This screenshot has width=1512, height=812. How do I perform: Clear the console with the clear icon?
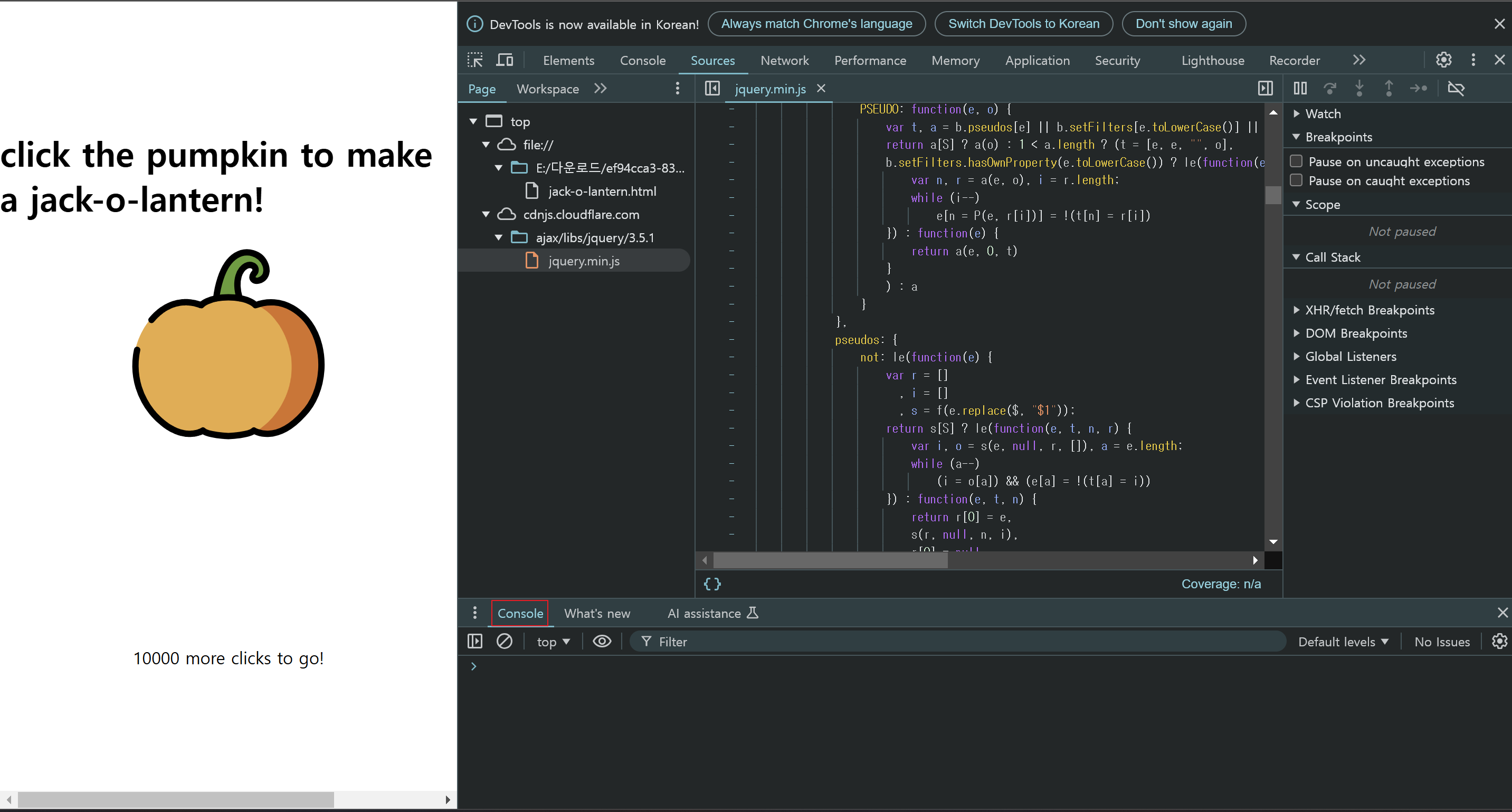504,641
